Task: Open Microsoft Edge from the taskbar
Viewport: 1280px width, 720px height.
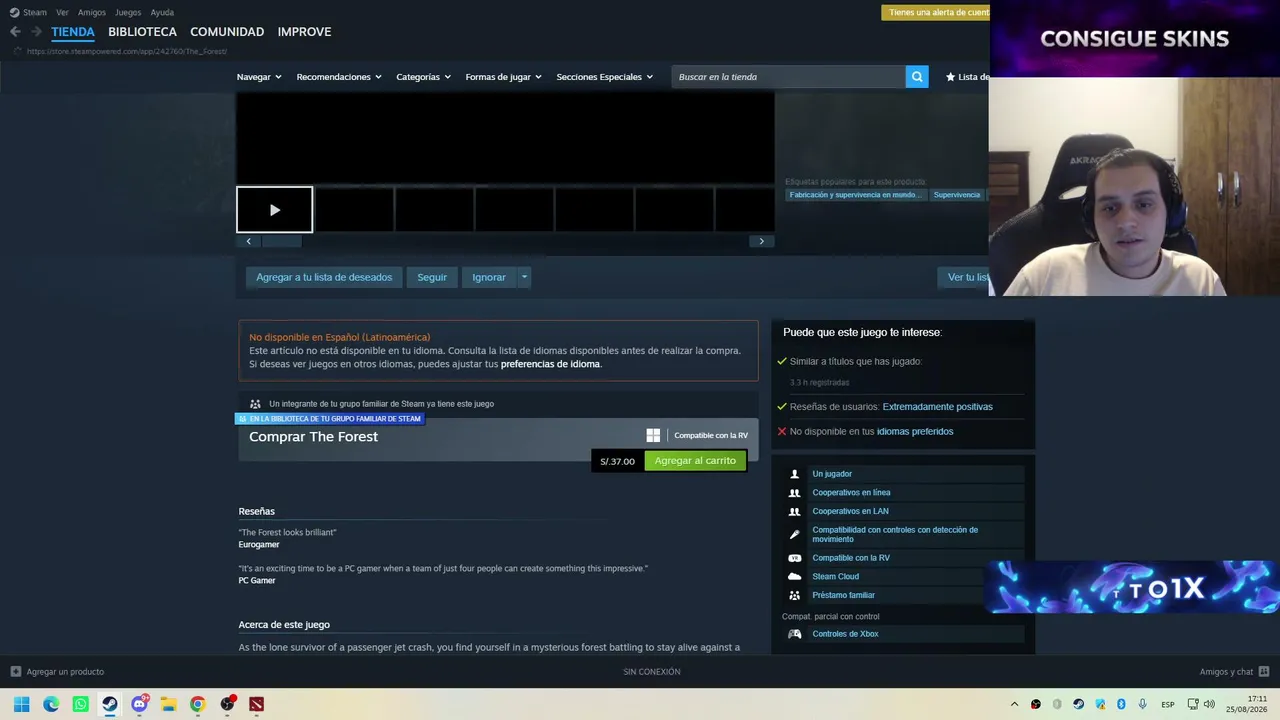Action: (51, 704)
